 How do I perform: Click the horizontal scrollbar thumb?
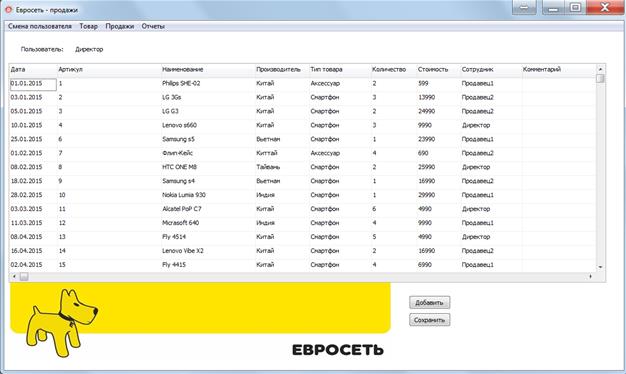[24, 276]
